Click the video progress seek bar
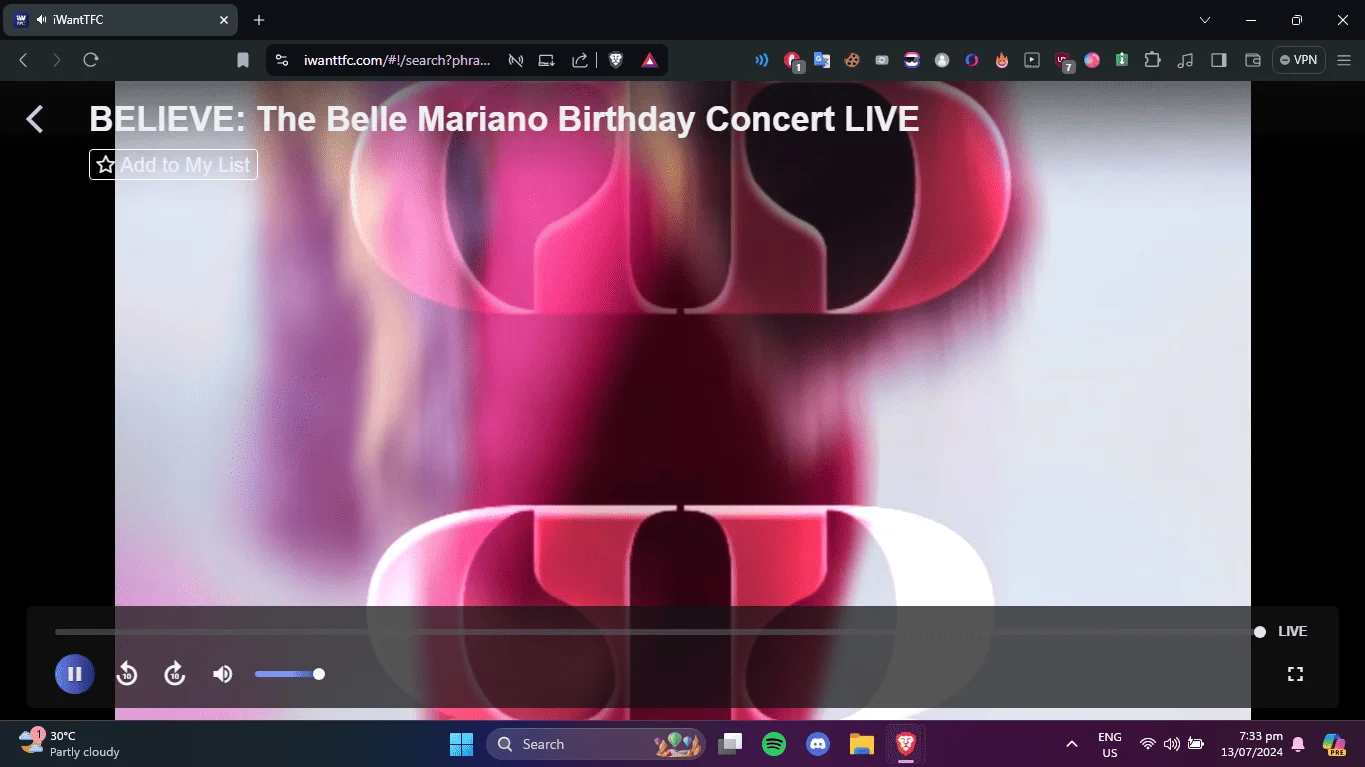 tap(657, 632)
